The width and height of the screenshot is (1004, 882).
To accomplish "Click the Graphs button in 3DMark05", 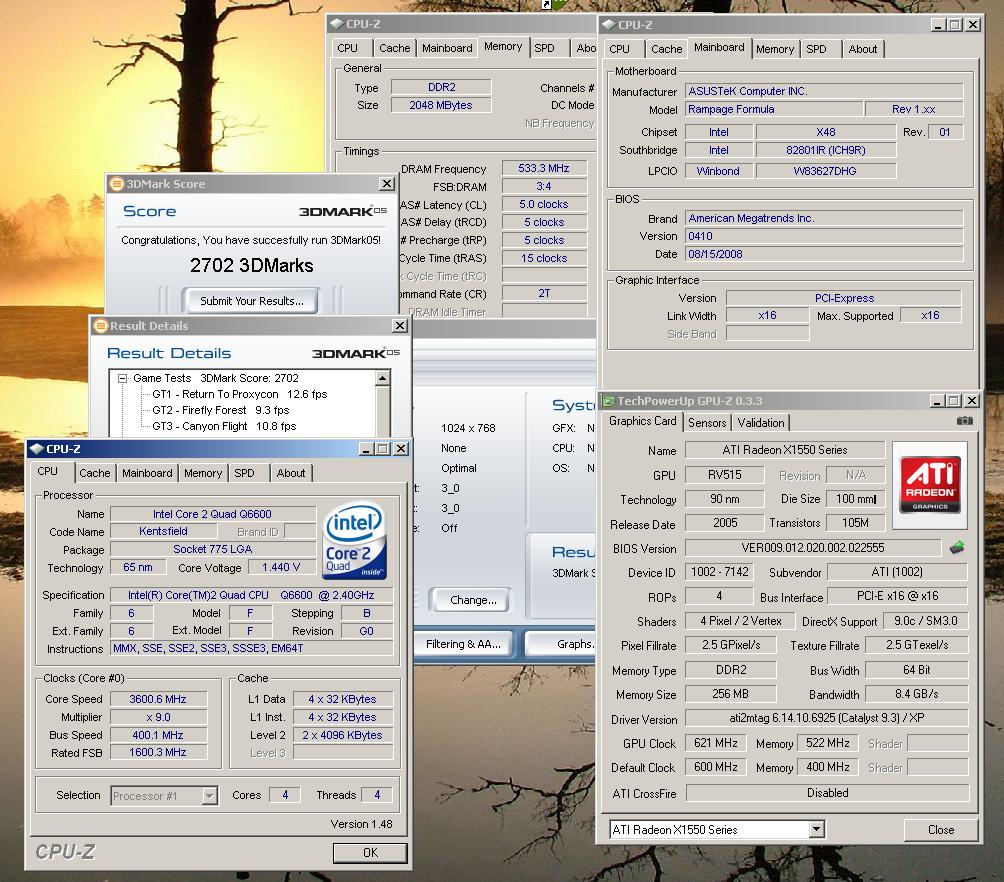I will [x=562, y=644].
